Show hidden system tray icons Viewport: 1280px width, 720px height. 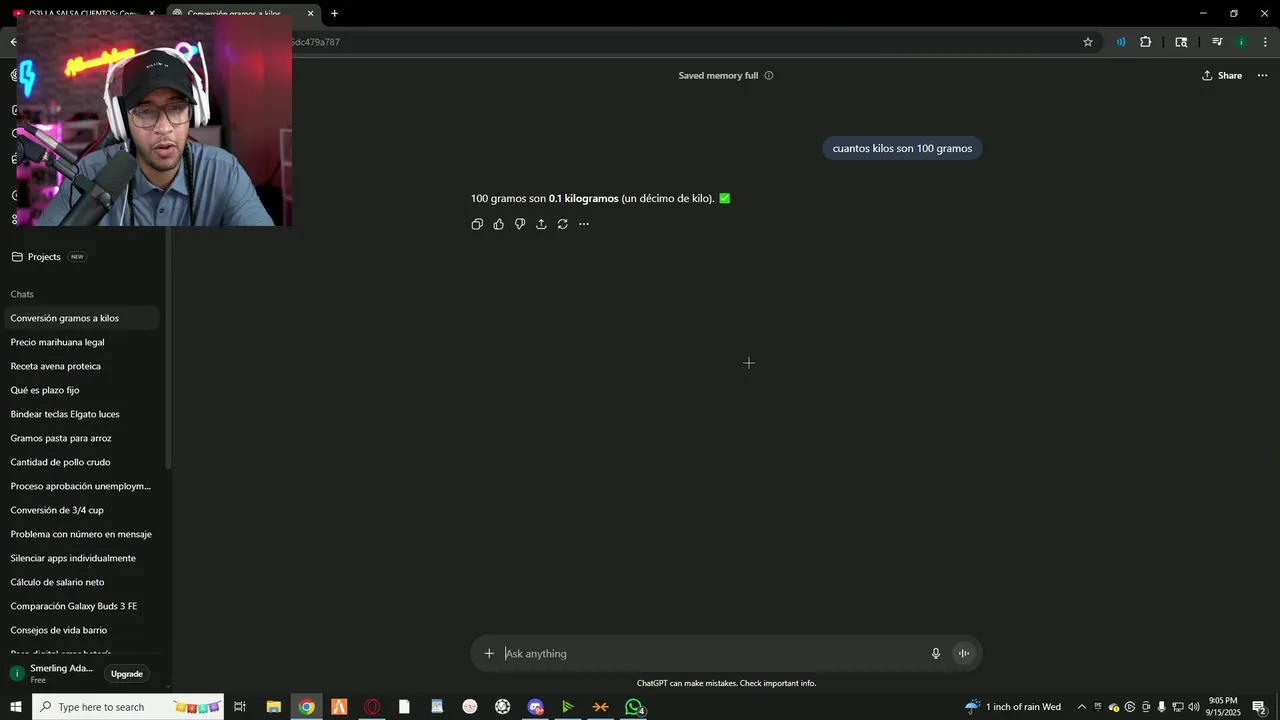1081,707
